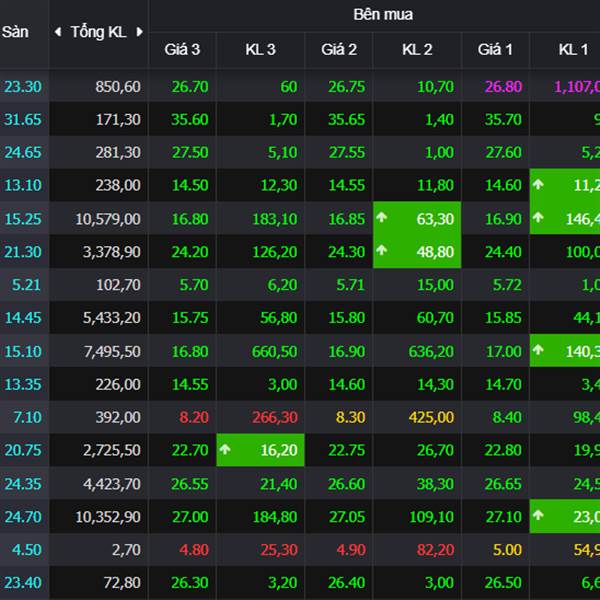Image resolution: width=600 pixels, height=600 pixels.
Task: Click the KL 2 column header
Action: point(417,49)
